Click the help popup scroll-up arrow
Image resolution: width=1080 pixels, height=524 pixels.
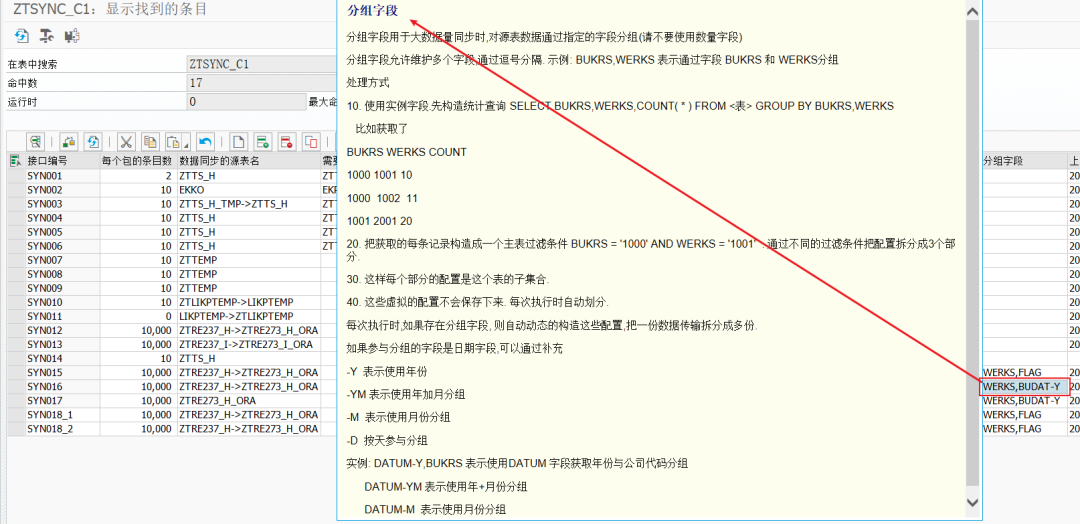point(972,12)
